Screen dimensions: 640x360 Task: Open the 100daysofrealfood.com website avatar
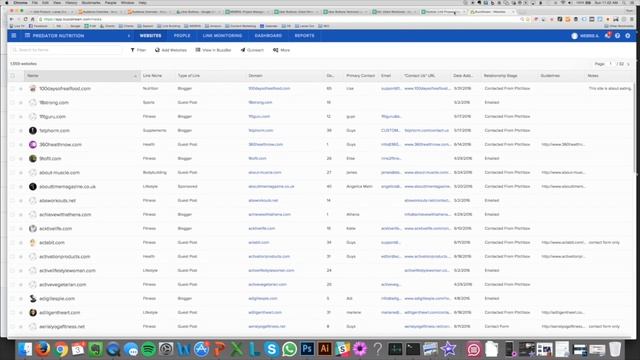33,89
